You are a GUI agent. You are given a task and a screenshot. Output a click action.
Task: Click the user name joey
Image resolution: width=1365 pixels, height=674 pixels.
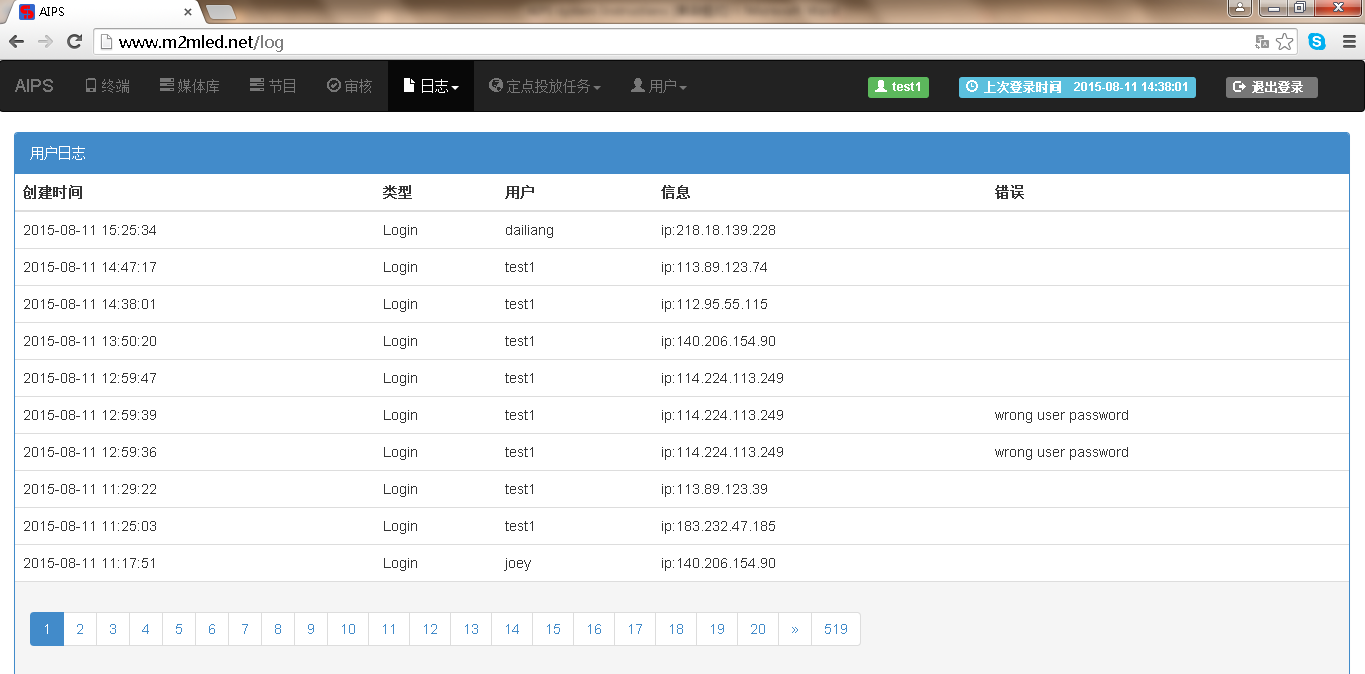tap(518, 563)
